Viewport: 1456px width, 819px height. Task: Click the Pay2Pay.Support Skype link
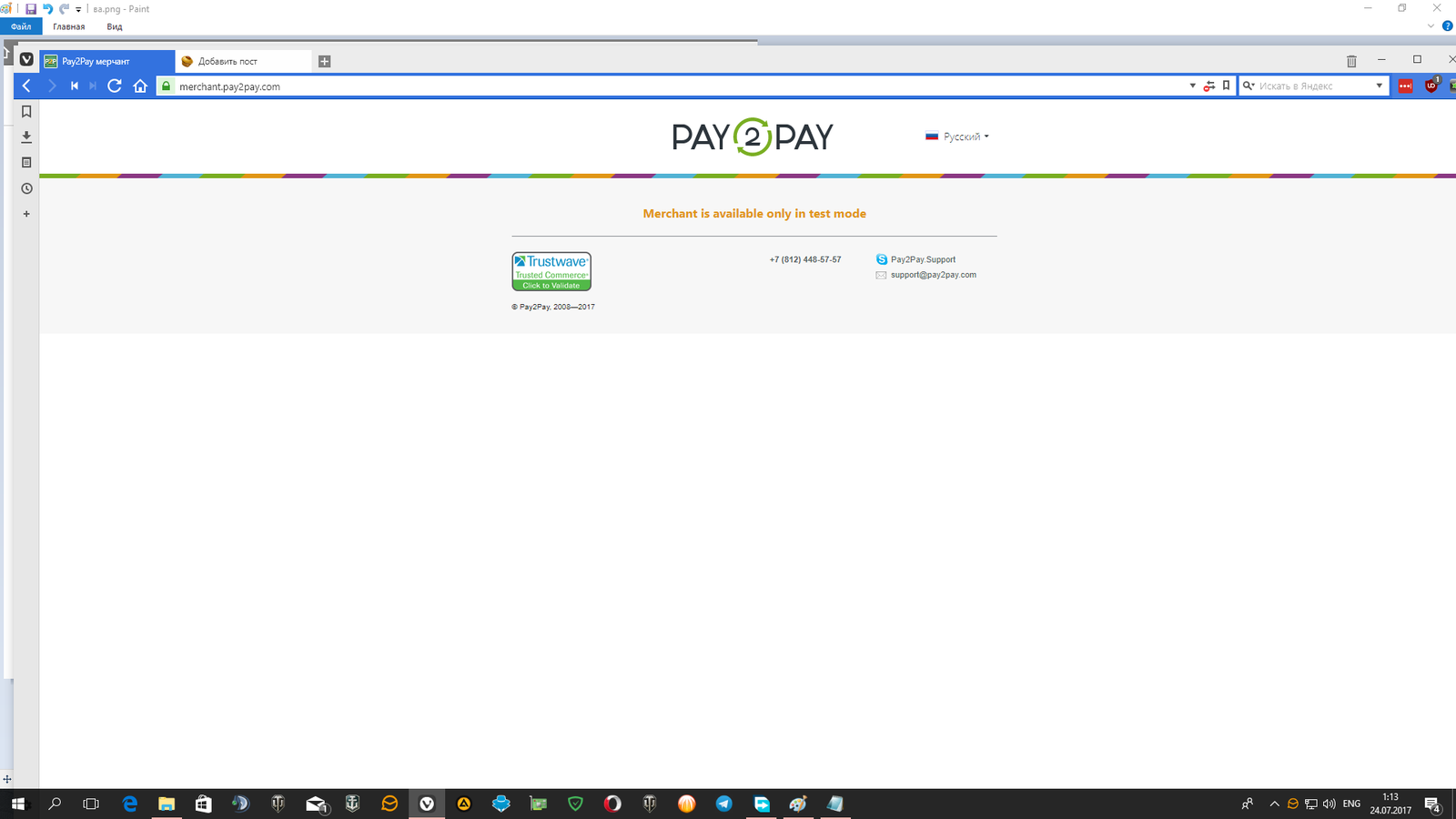[x=923, y=259]
